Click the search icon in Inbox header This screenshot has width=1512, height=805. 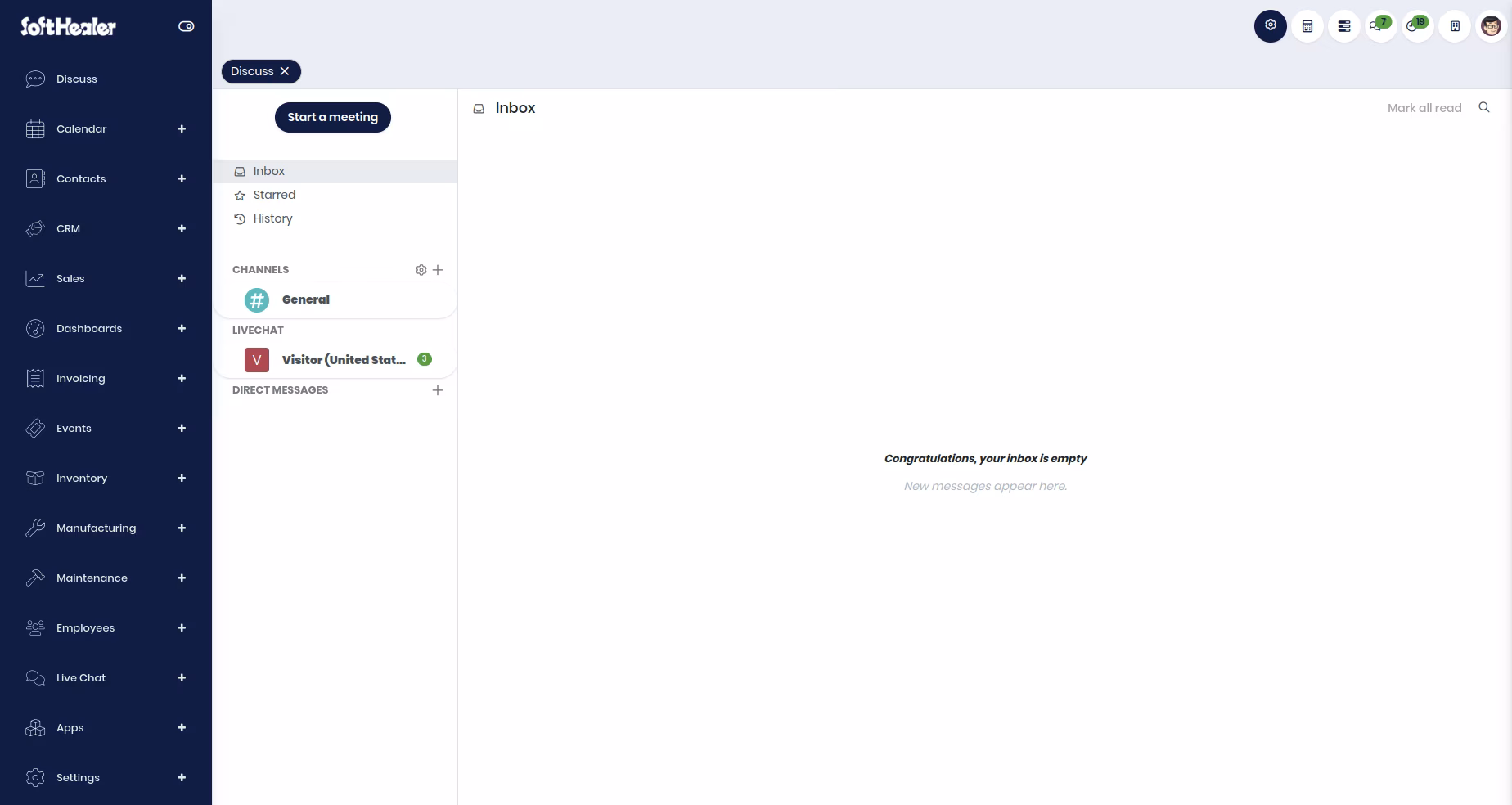pyautogui.click(x=1484, y=107)
